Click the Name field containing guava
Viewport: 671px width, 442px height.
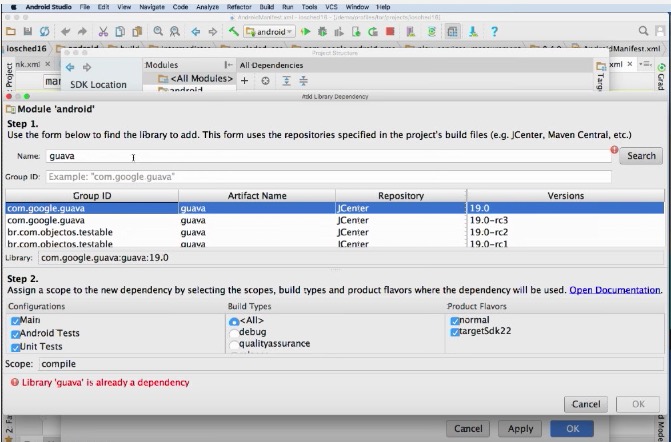coord(328,156)
